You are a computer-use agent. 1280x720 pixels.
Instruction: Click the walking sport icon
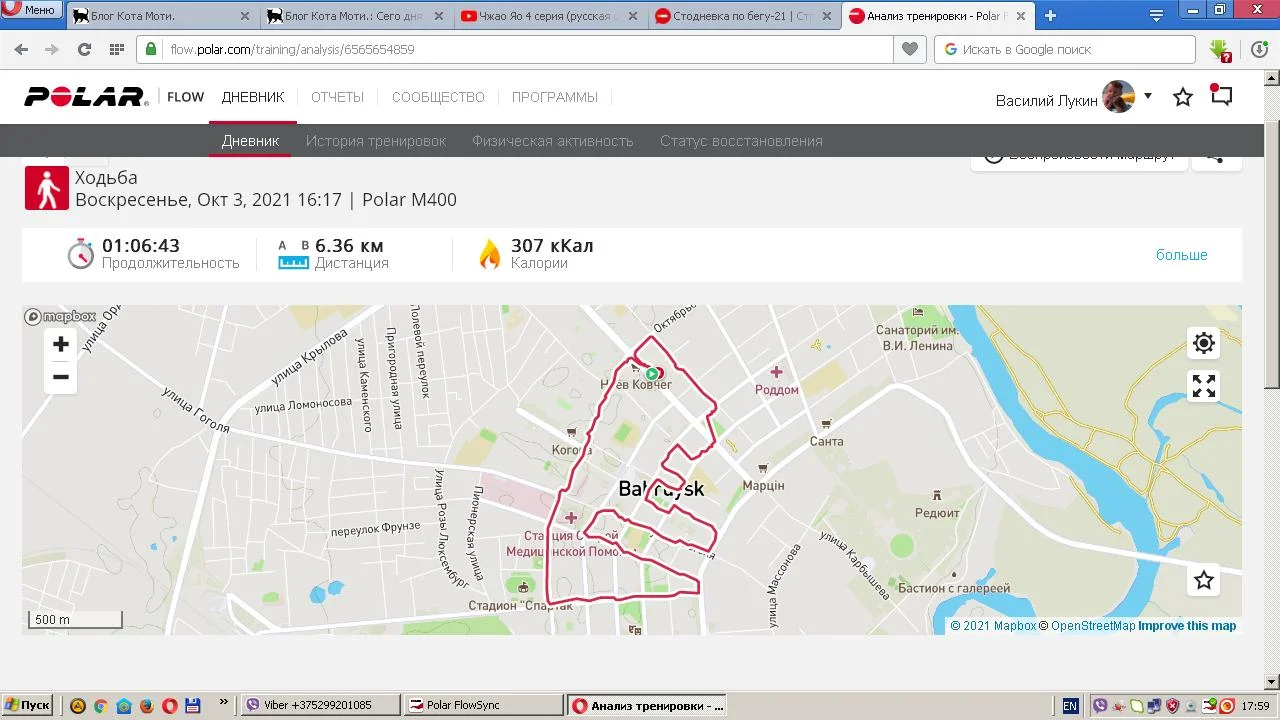[47, 188]
